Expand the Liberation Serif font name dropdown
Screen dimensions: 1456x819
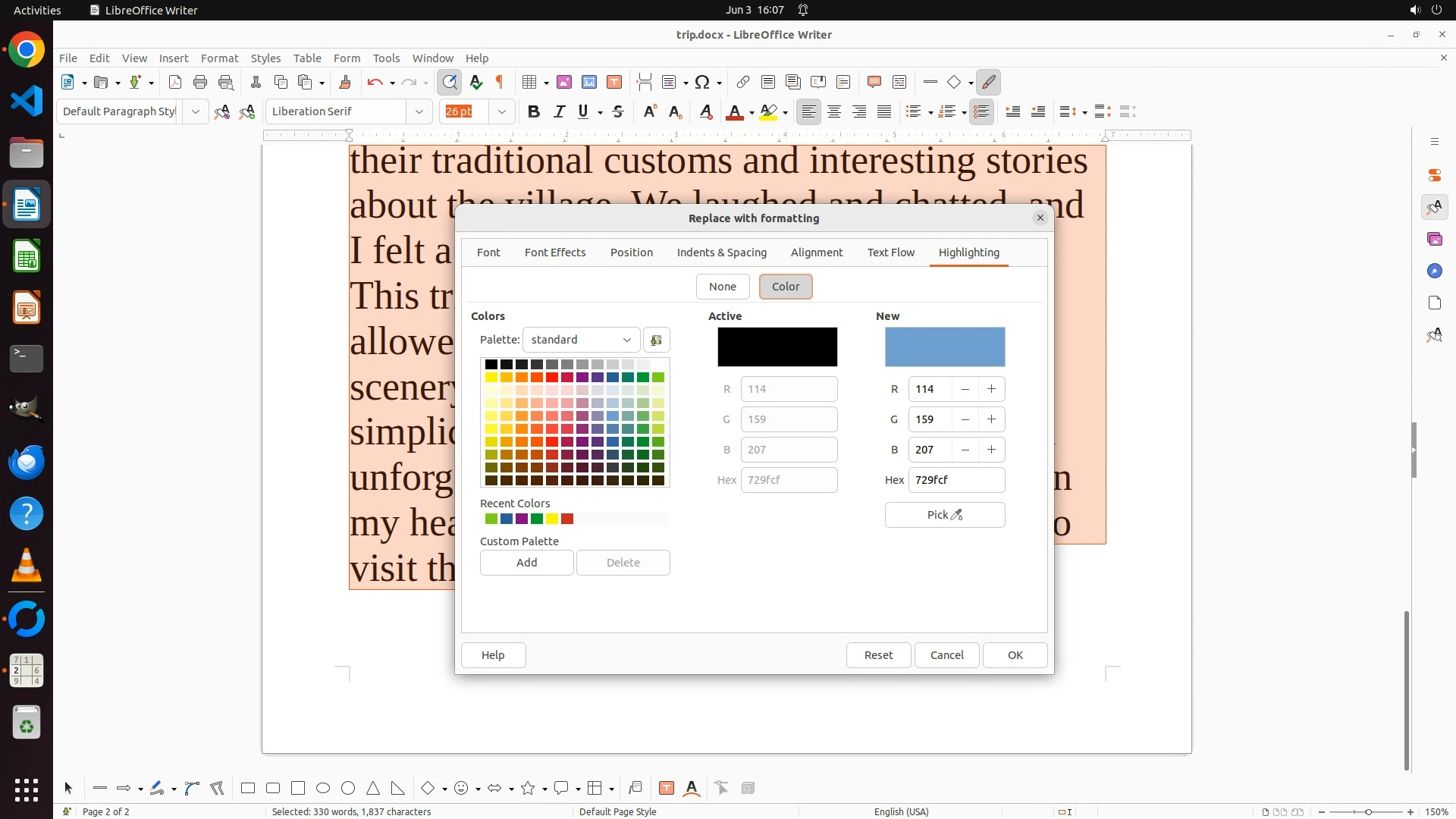click(419, 111)
